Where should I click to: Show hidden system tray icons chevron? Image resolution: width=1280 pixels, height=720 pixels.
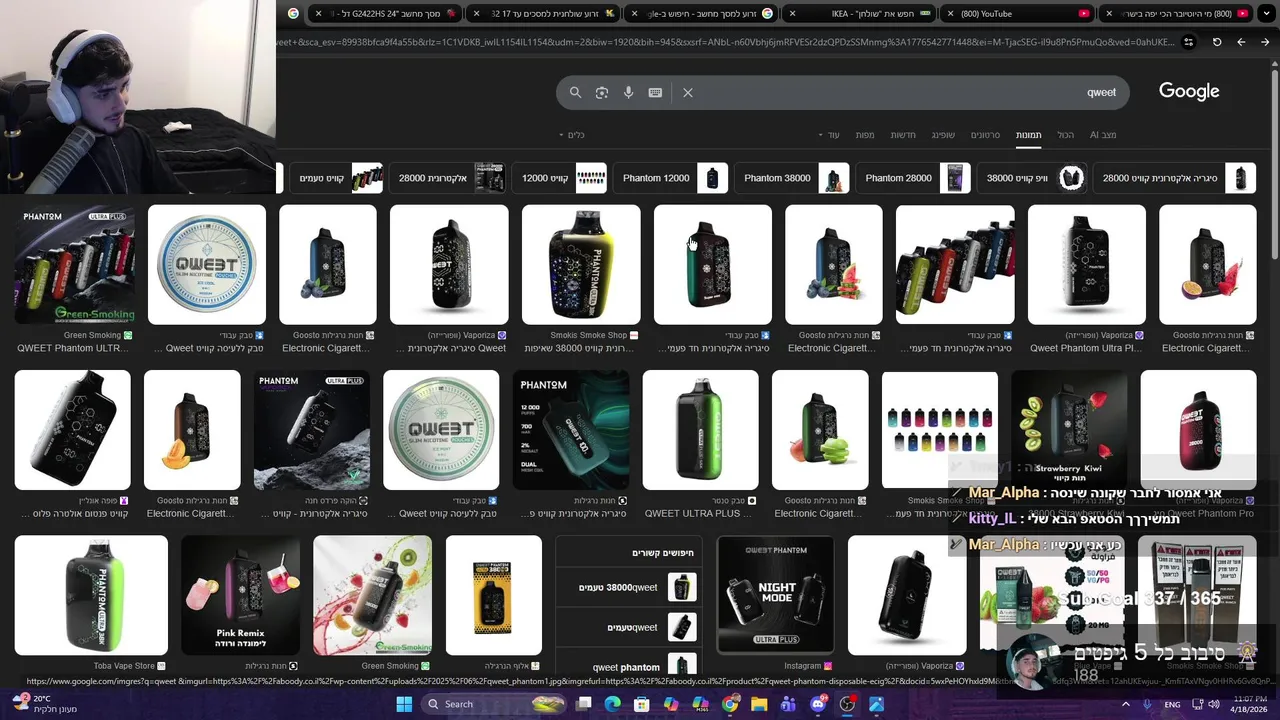(1126, 704)
